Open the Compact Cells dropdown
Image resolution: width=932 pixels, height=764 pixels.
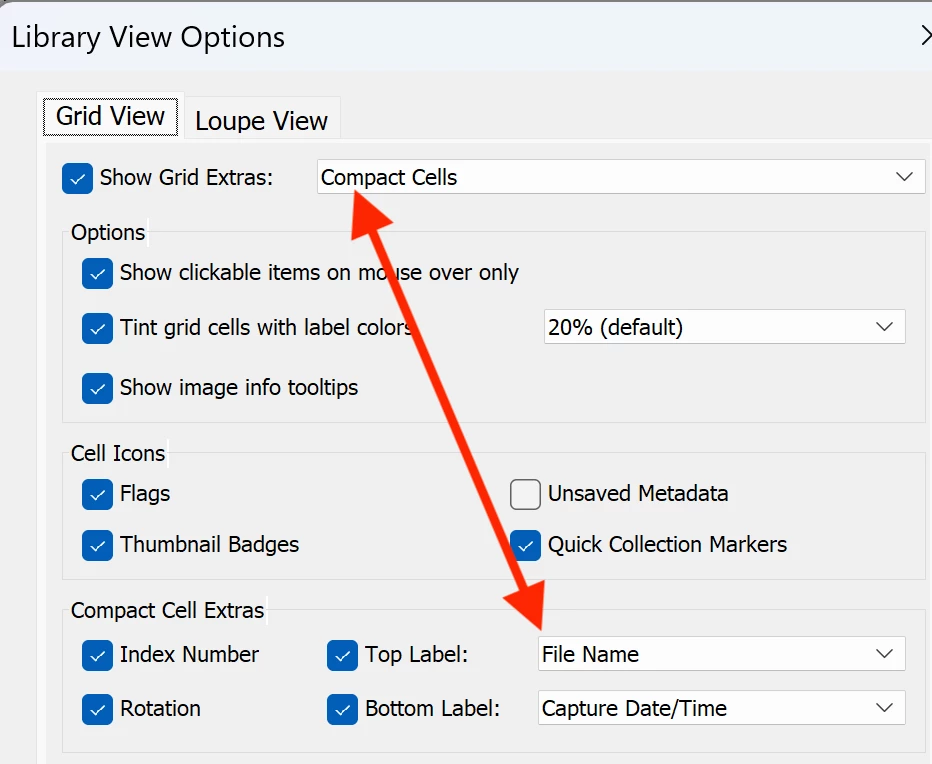[x=620, y=177]
